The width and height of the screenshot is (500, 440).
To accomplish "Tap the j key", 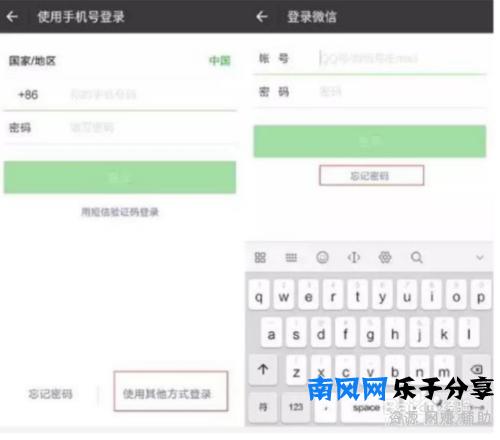I will (419, 333).
